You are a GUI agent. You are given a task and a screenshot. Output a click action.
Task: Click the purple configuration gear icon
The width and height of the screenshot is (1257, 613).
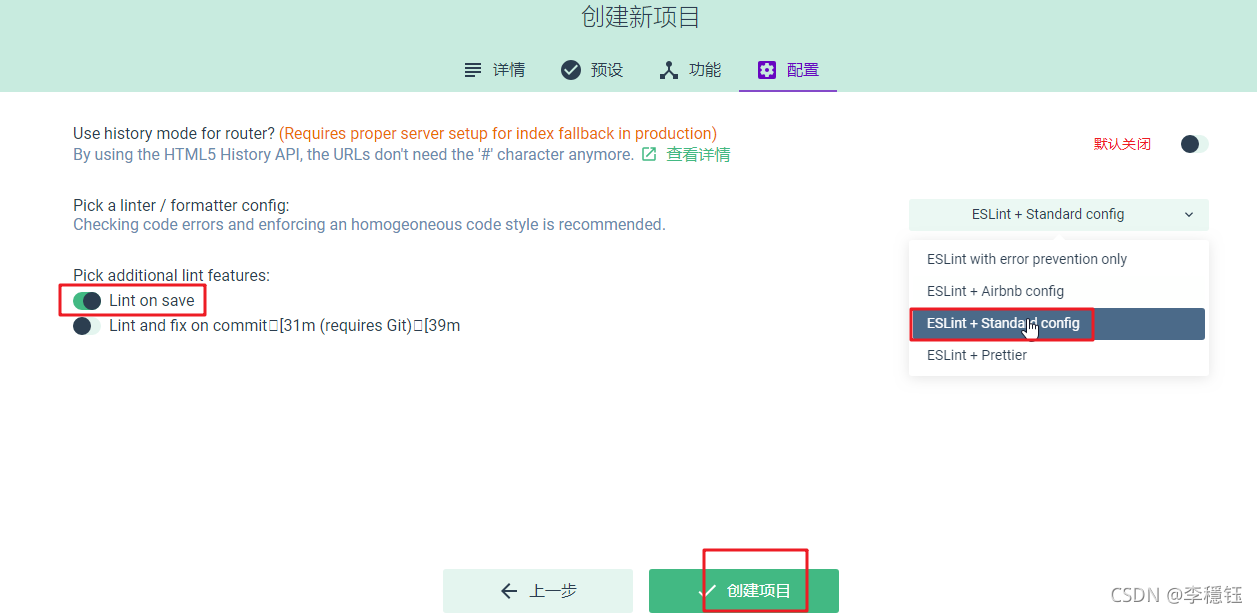(767, 70)
